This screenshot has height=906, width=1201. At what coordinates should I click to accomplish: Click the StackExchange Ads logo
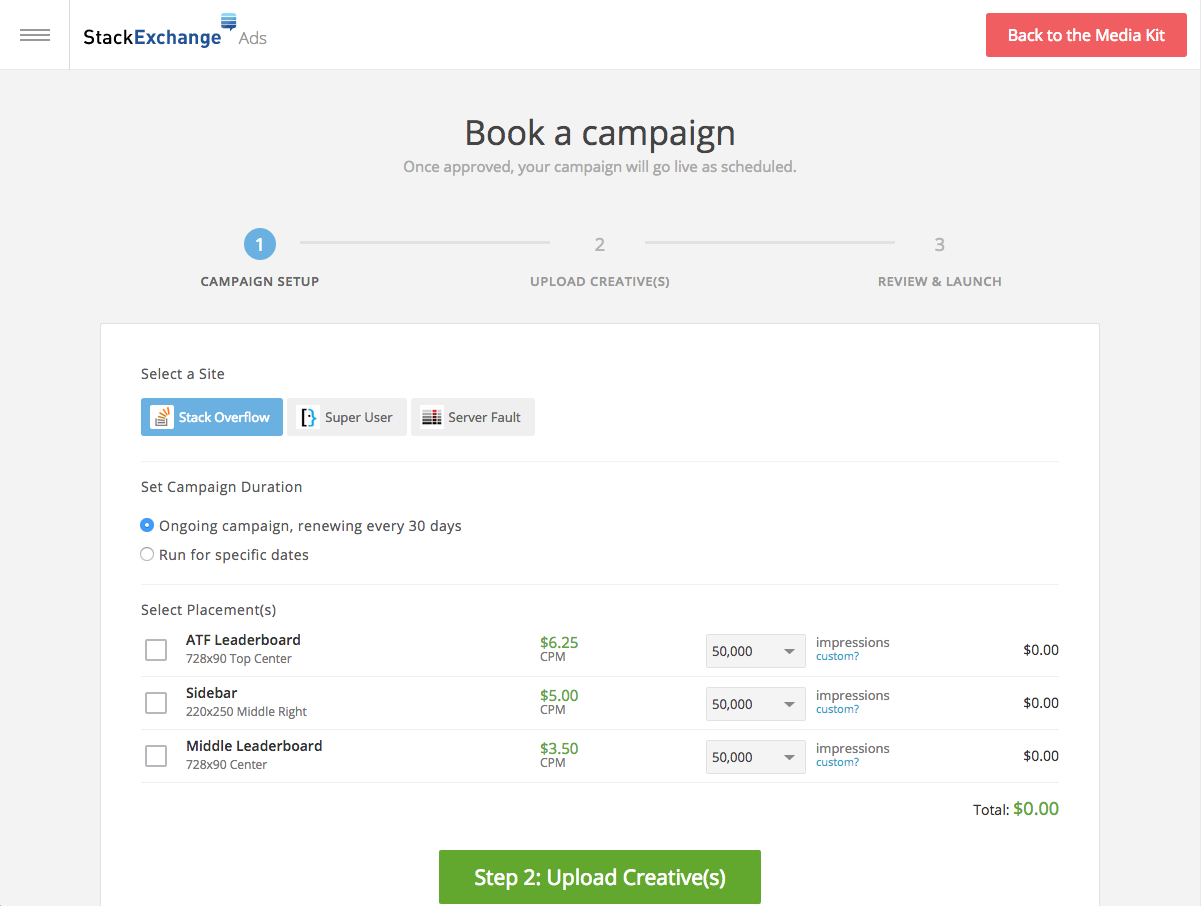(x=175, y=32)
